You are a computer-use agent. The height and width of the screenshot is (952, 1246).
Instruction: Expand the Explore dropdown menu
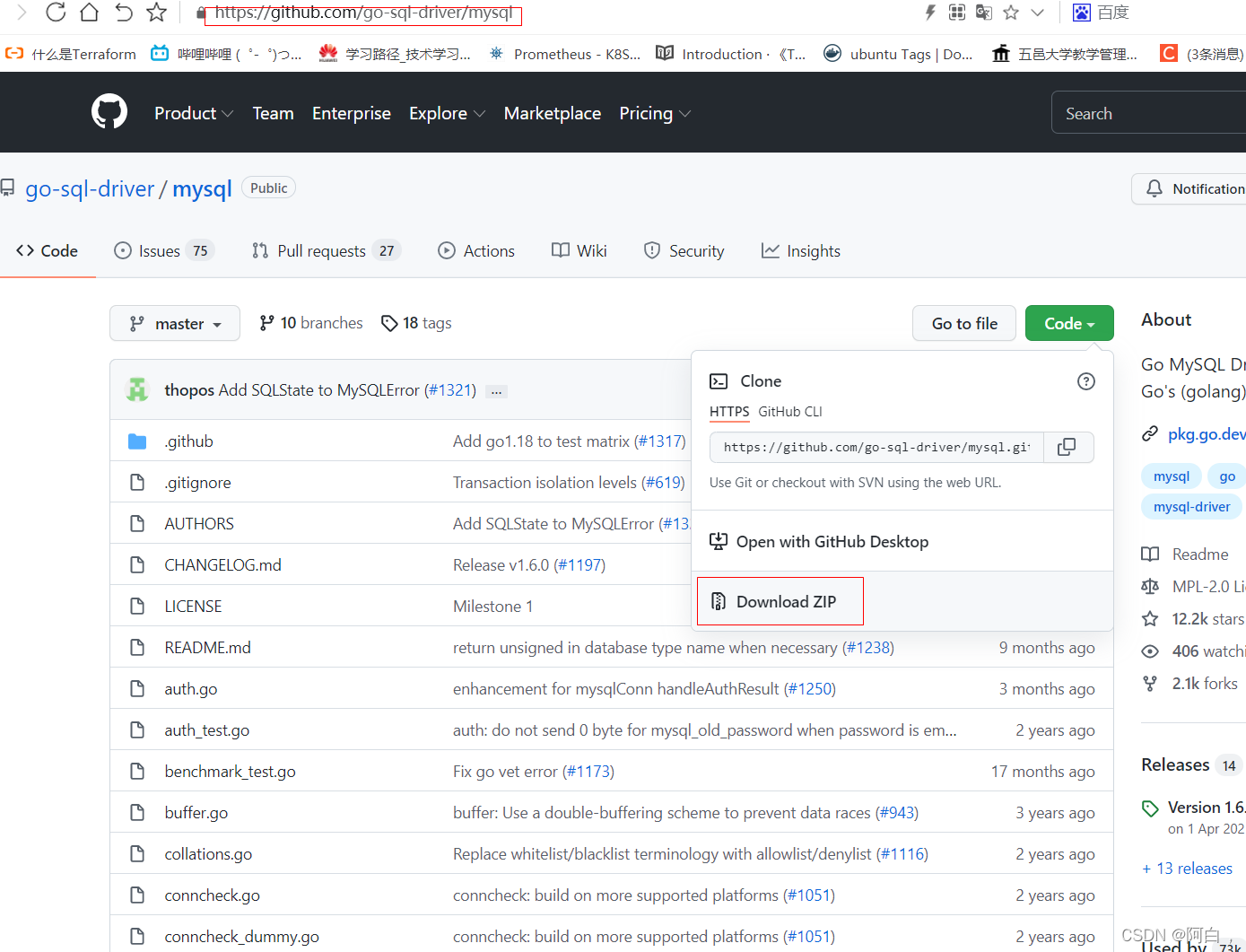coord(447,113)
